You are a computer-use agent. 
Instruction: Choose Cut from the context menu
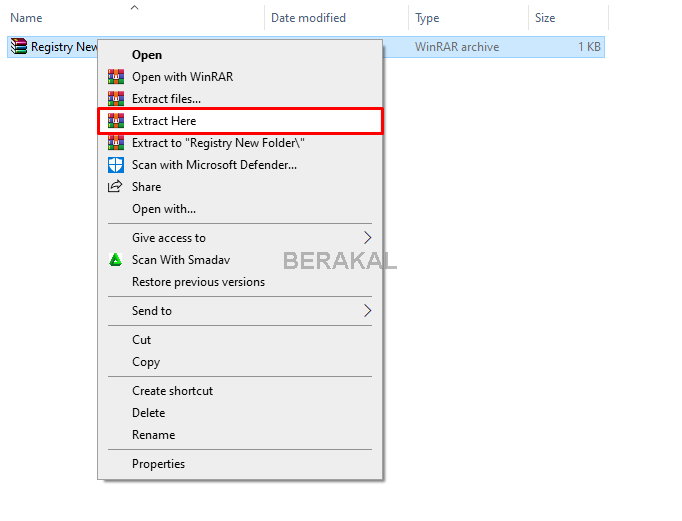coord(142,340)
